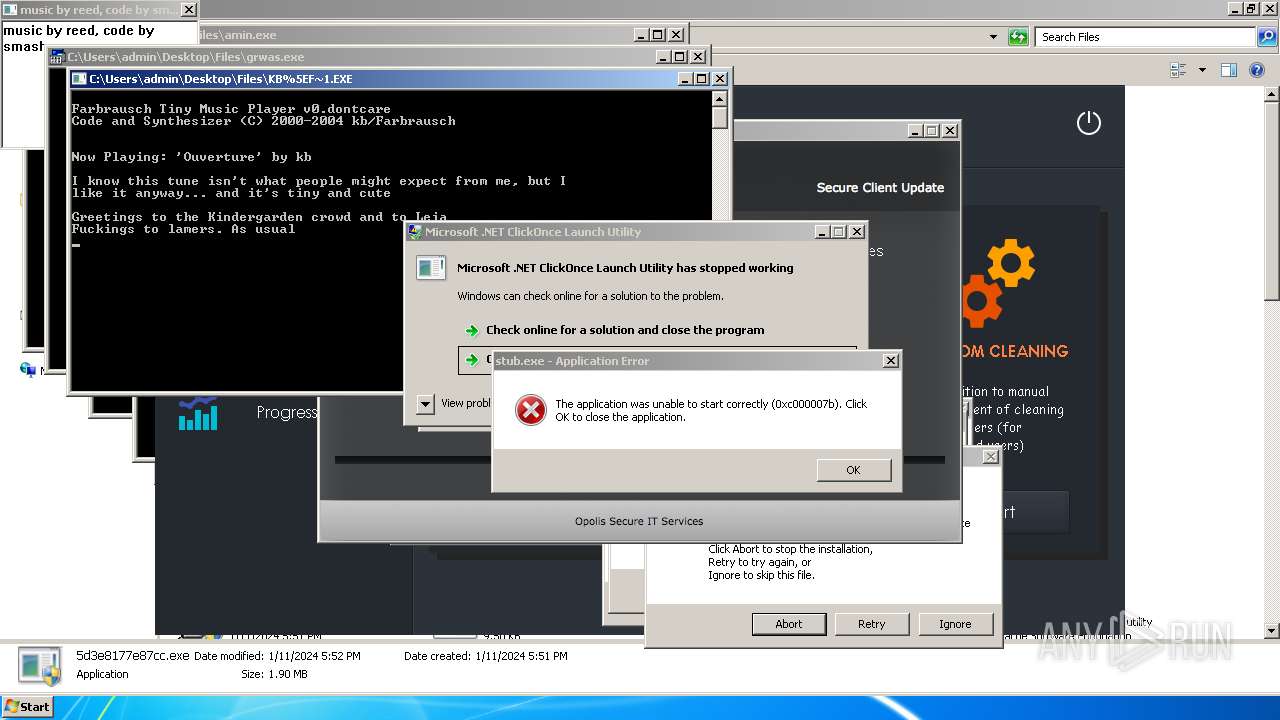Image resolution: width=1280 pixels, height=720 pixels.
Task: Click the Explorer scrollbar up arrow
Action: point(1272,94)
